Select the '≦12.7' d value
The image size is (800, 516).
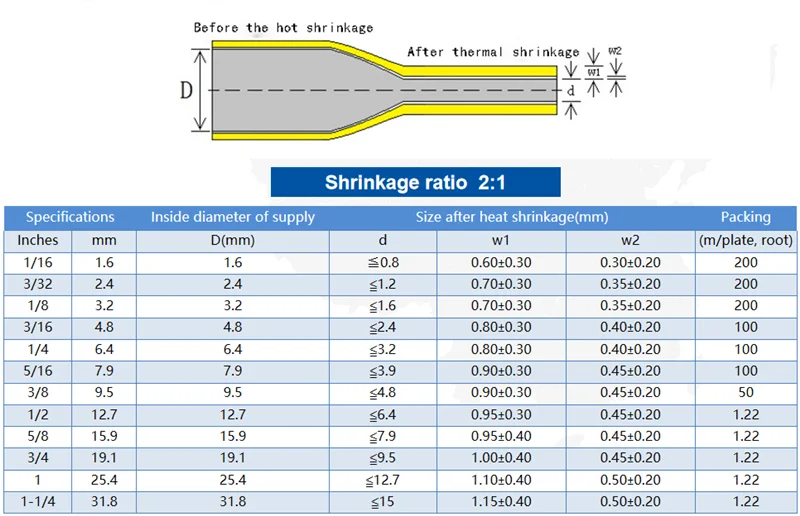tap(383, 480)
